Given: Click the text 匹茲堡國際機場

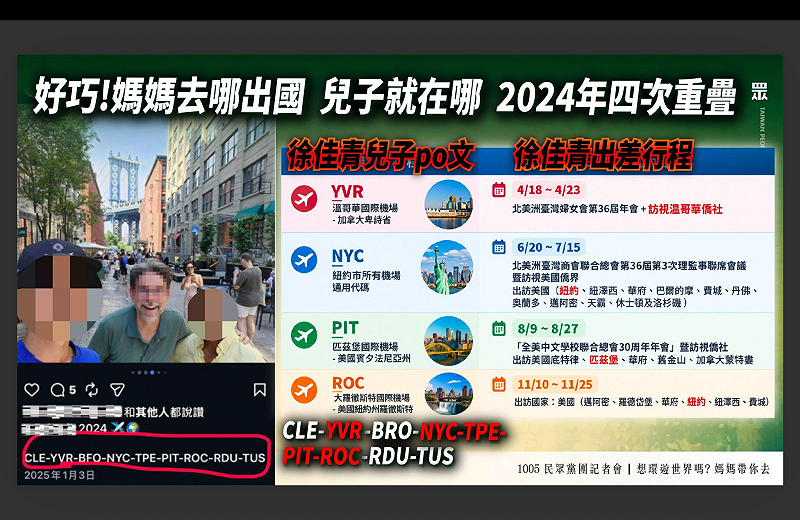Looking at the screenshot, I should (x=365, y=346).
